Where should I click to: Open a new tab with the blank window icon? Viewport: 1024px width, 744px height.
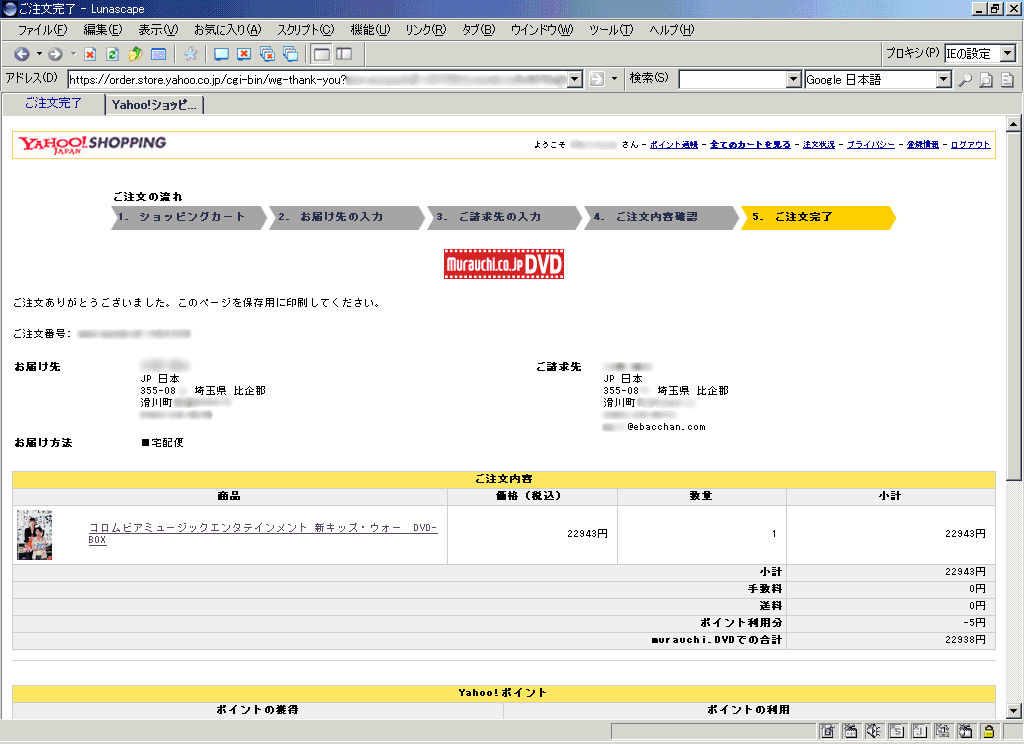click(221, 54)
